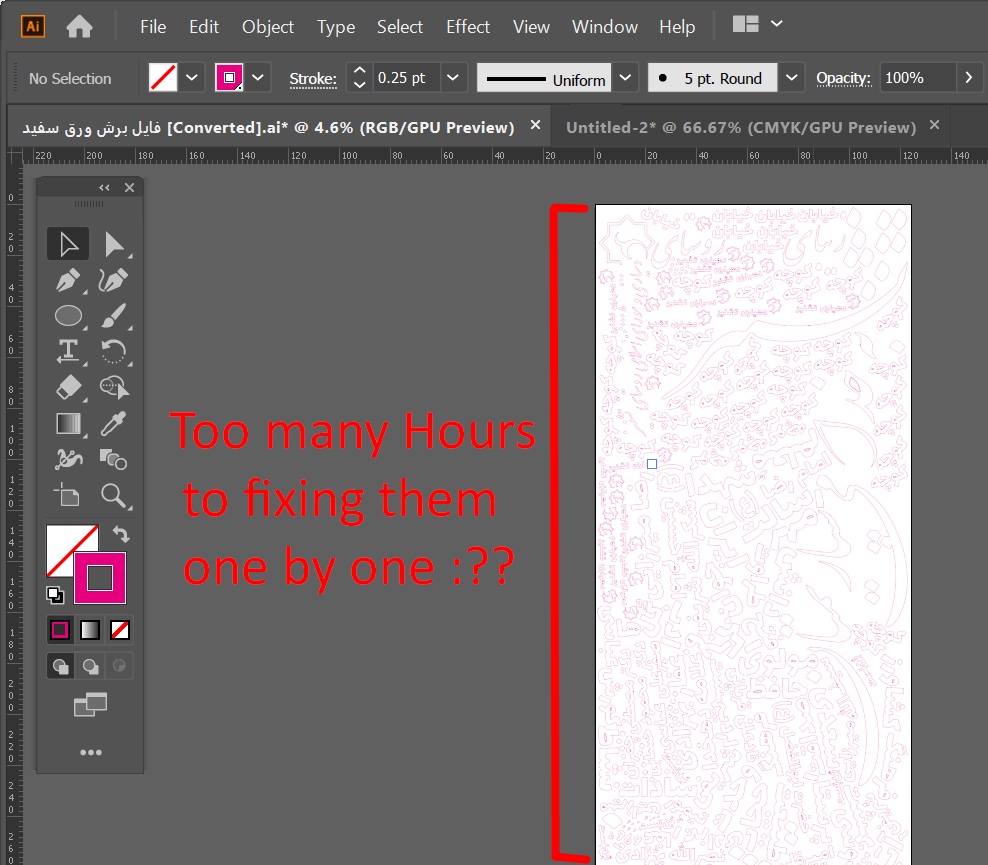Open the Edit Toolbar options via ellipsis
The image size is (988, 865).
pyautogui.click(x=91, y=752)
